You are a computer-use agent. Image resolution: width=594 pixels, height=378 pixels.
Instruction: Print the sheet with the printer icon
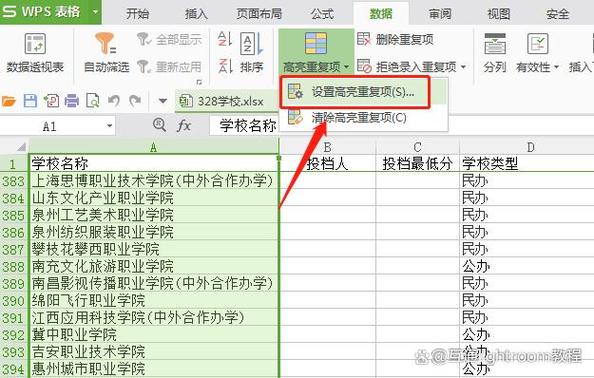click(72, 101)
